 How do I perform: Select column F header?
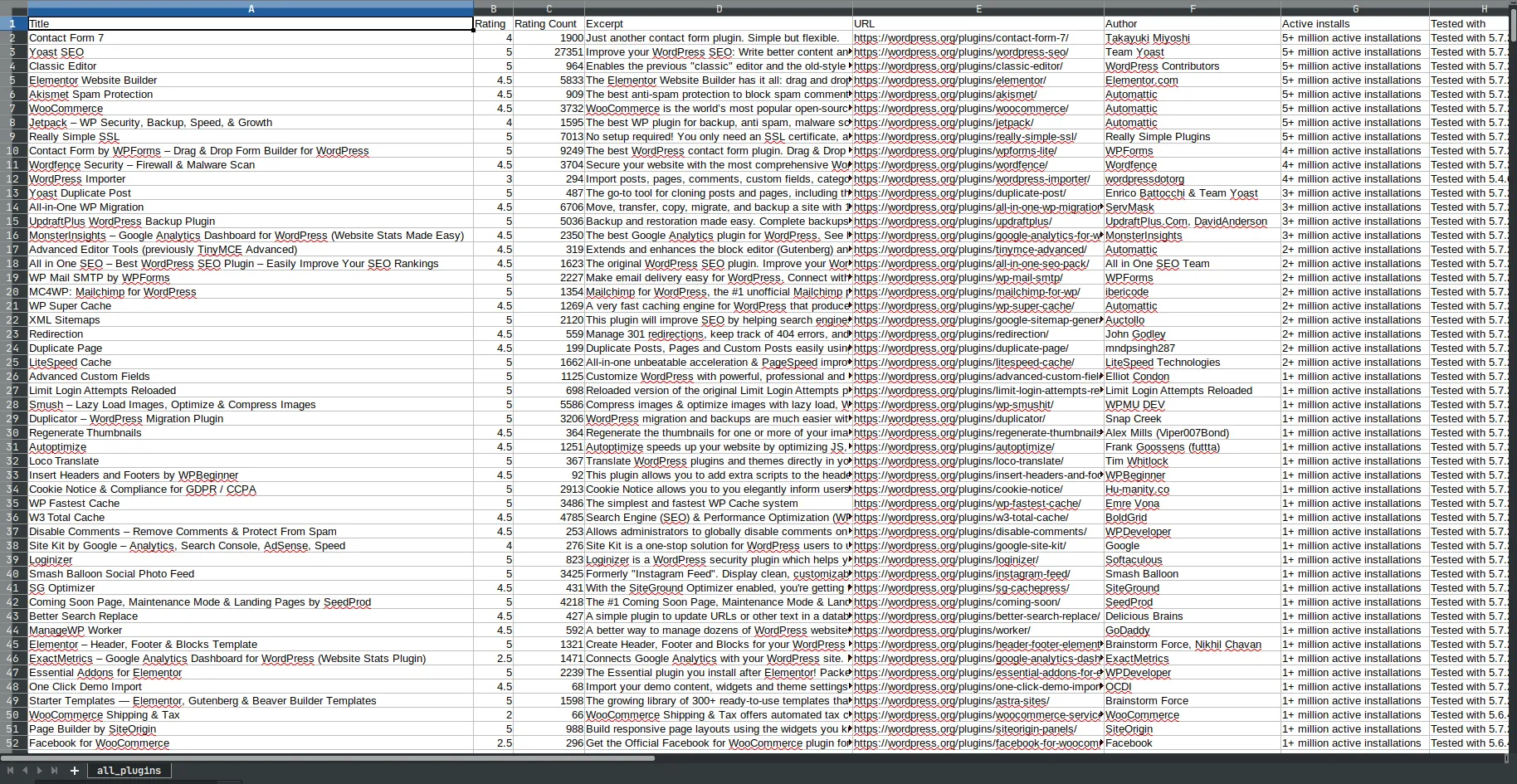pyautogui.click(x=1193, y=9)
